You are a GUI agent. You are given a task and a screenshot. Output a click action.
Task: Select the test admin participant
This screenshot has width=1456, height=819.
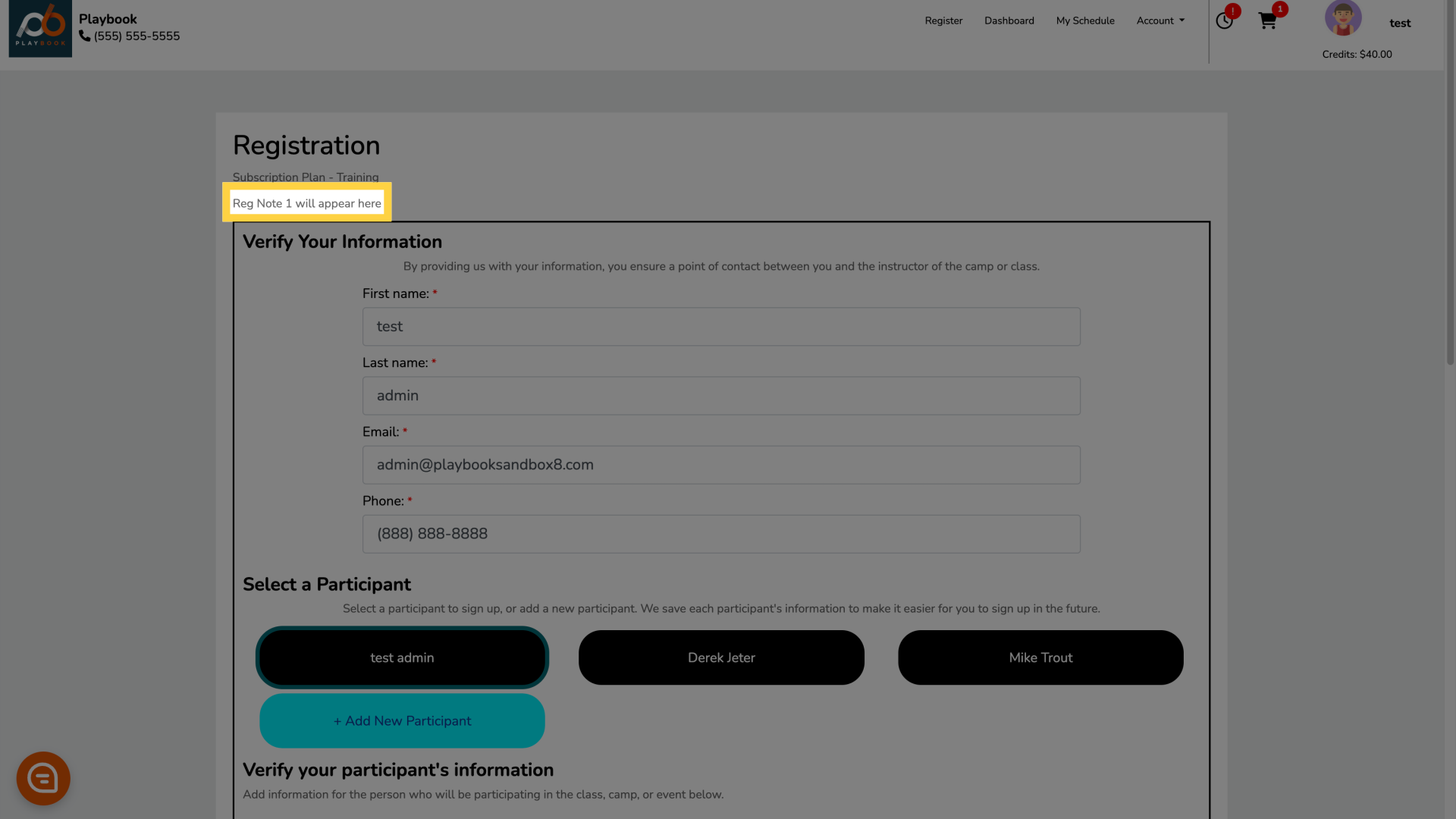402,657
